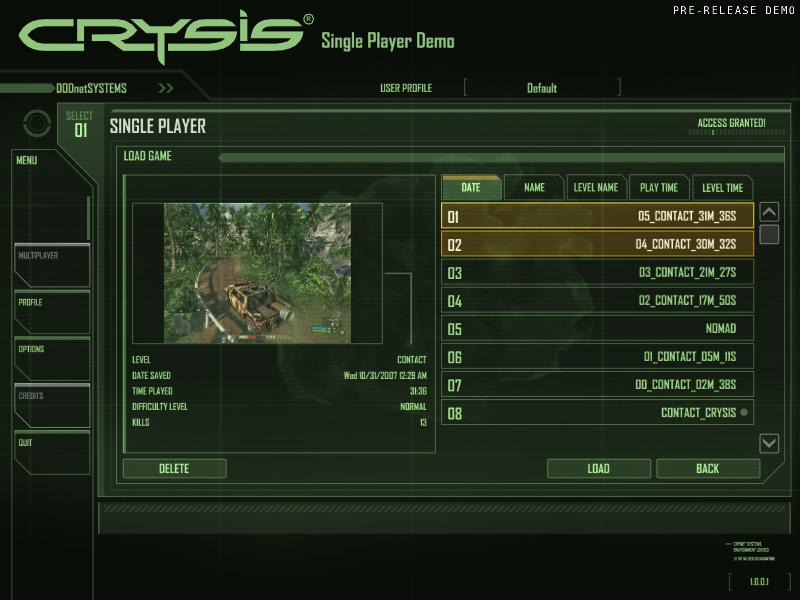
Task: Click the Crysis logo
Action: (x=166, y=36)
